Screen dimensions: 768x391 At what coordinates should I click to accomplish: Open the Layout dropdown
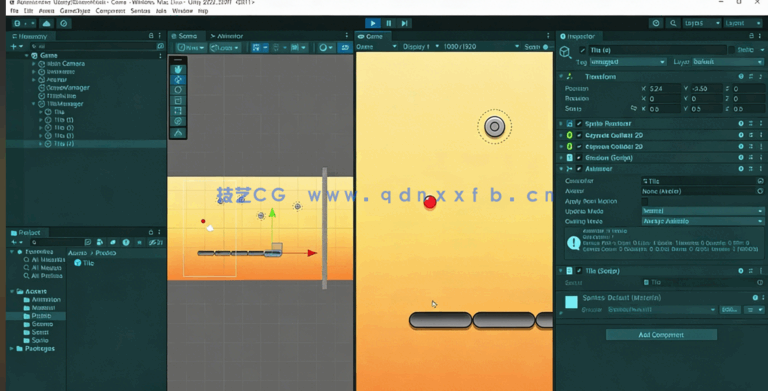point(743,23)
